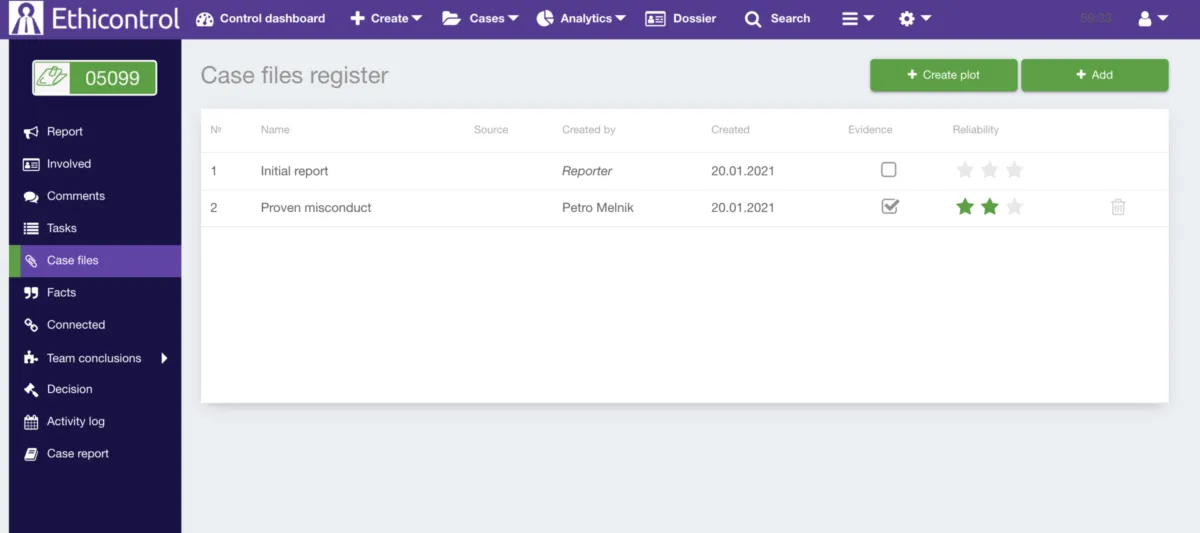This screenshot has width=1200, height=533.
Task: Sort by the Name column header
Action: (x=275, y=130)
